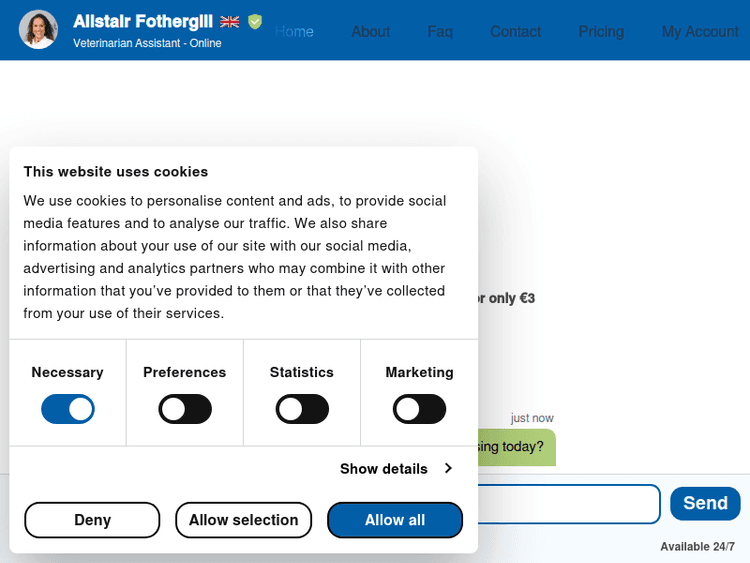
Task: Click Alistair Fothergill's profile avatar
Action: (x=38, y=30)
